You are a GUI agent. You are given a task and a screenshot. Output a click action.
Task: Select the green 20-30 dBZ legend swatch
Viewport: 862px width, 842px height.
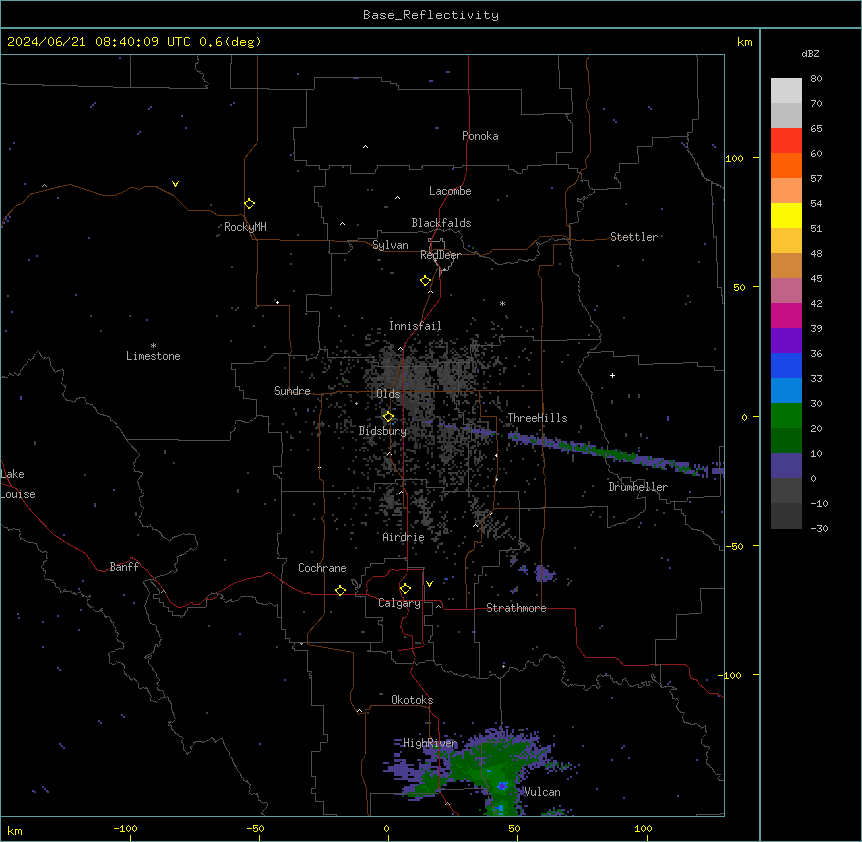[x=786, y=416]
